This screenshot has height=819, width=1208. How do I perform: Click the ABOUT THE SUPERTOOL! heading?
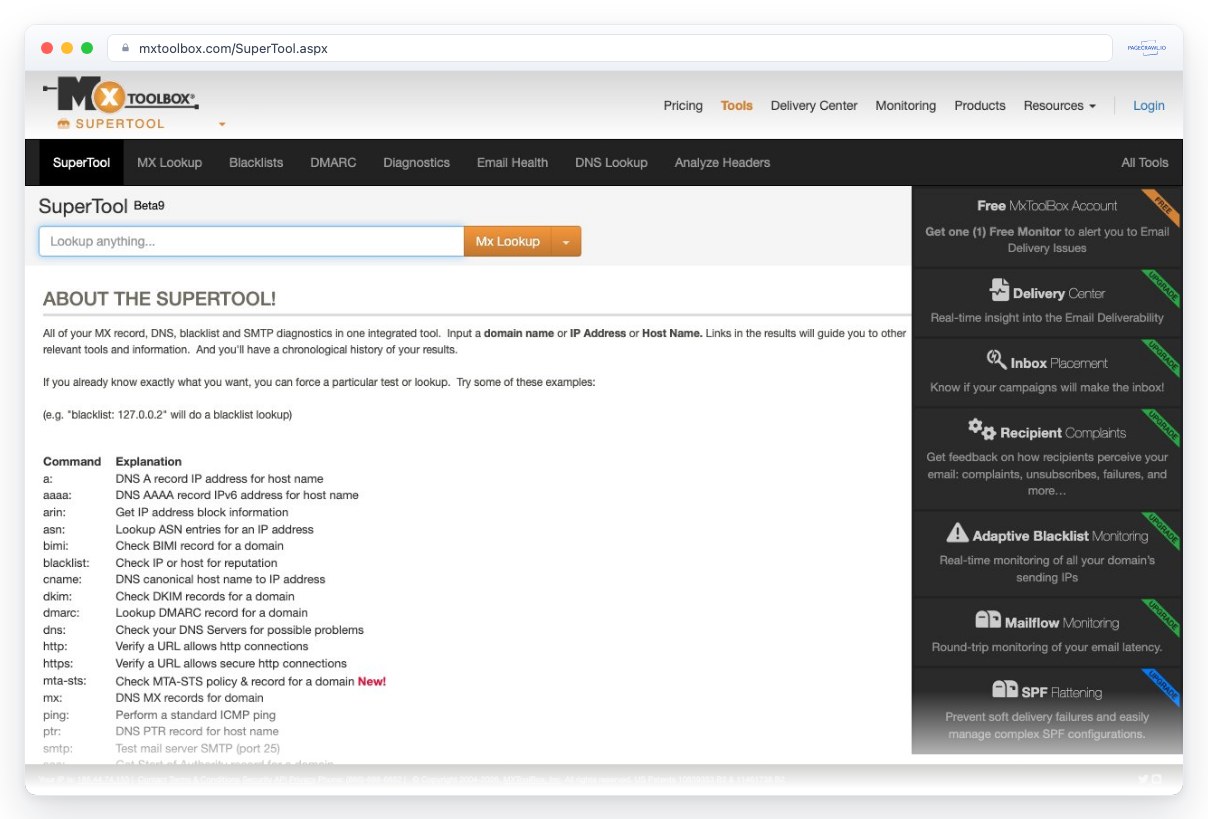[x=159, y=299]
